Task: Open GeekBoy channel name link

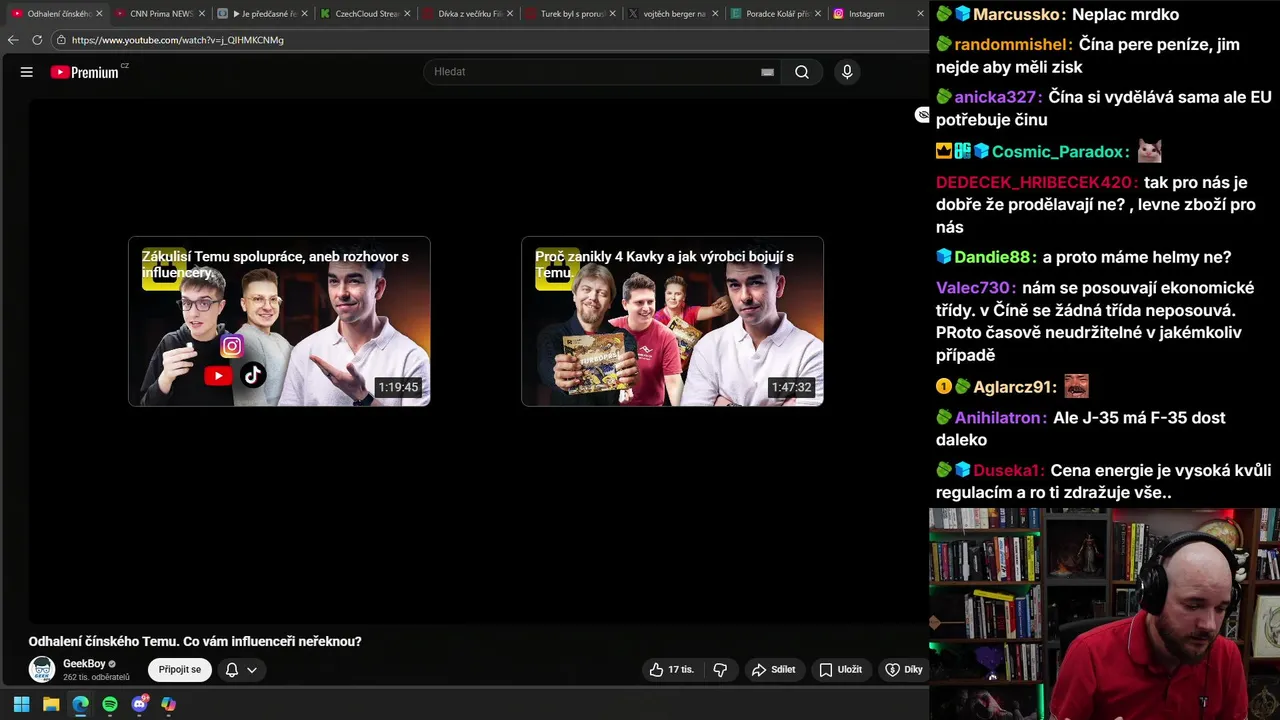Action: point(84,664)
